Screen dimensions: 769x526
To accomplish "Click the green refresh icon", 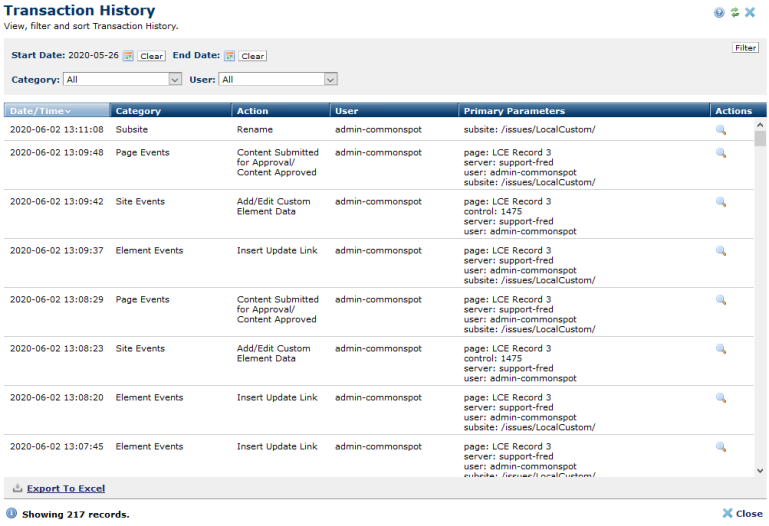I will click(734, 12).
